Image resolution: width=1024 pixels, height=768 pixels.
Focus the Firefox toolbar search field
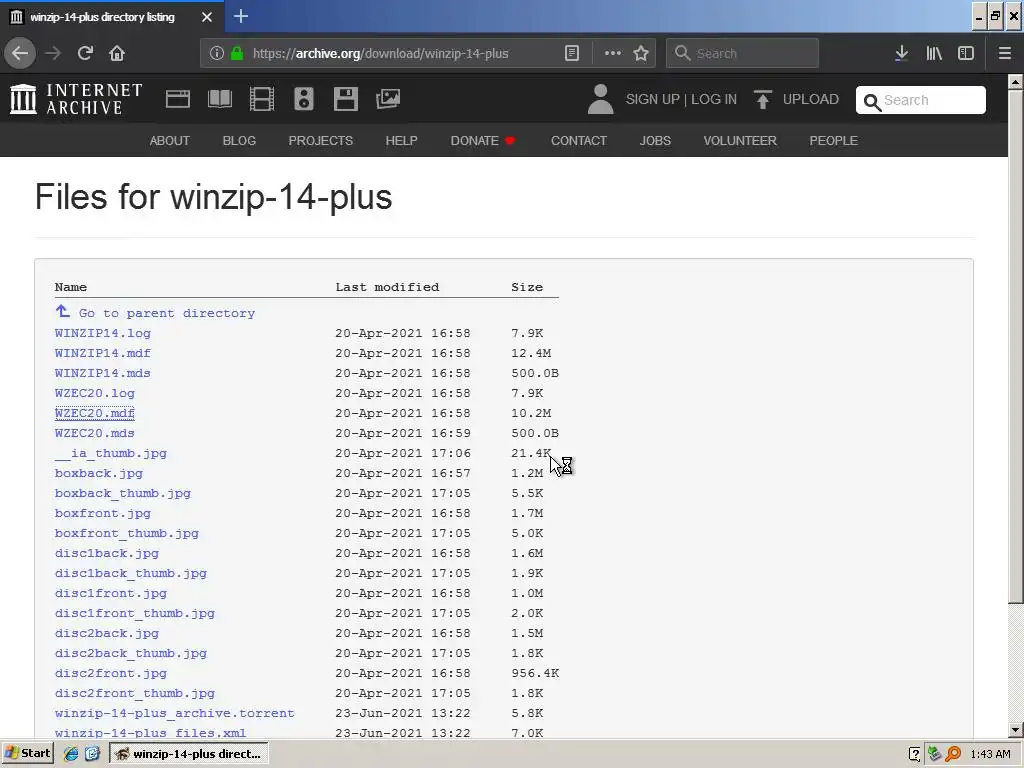742,54
